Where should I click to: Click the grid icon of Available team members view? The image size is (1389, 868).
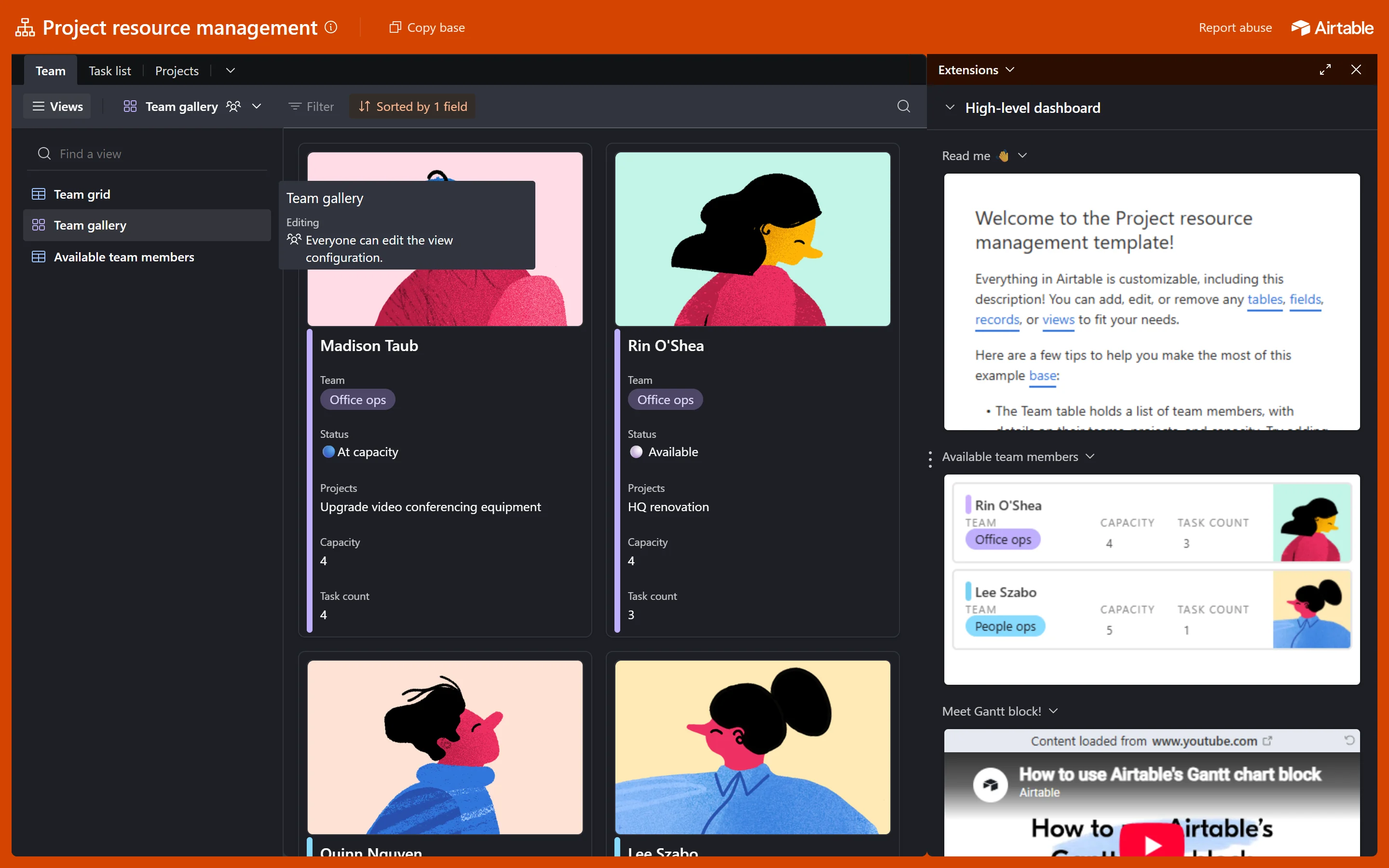click(39, 257)
